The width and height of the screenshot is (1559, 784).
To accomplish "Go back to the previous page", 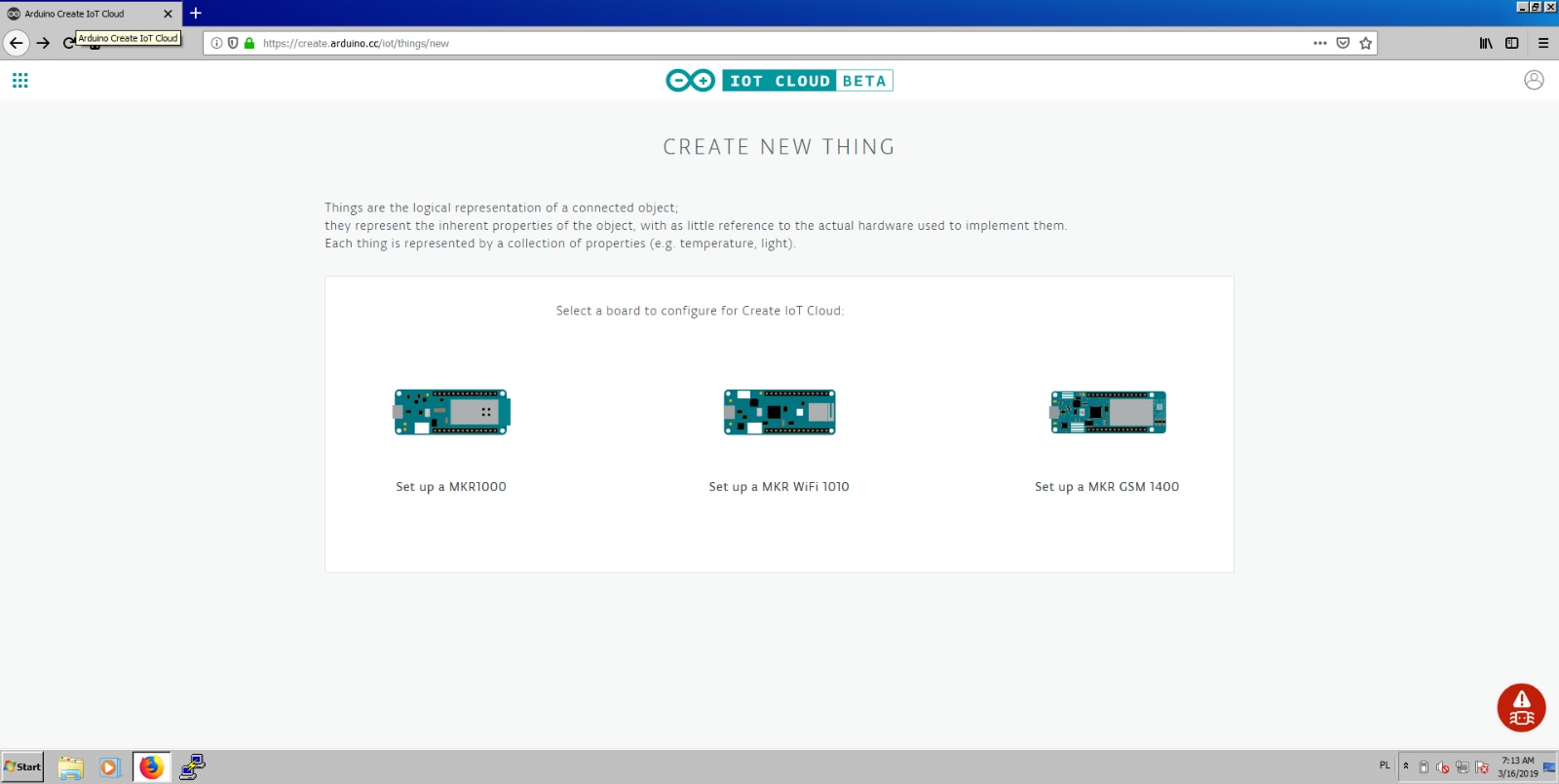I will click(x=16, y=43).
